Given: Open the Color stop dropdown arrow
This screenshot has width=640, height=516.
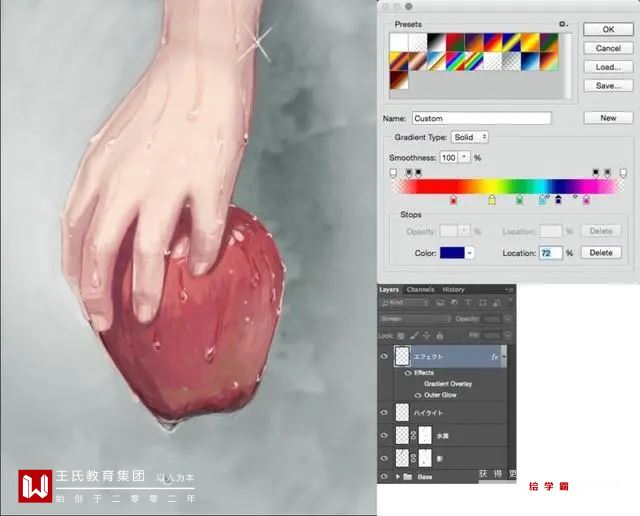Looking at the screenshot, I should click(470, 253).
